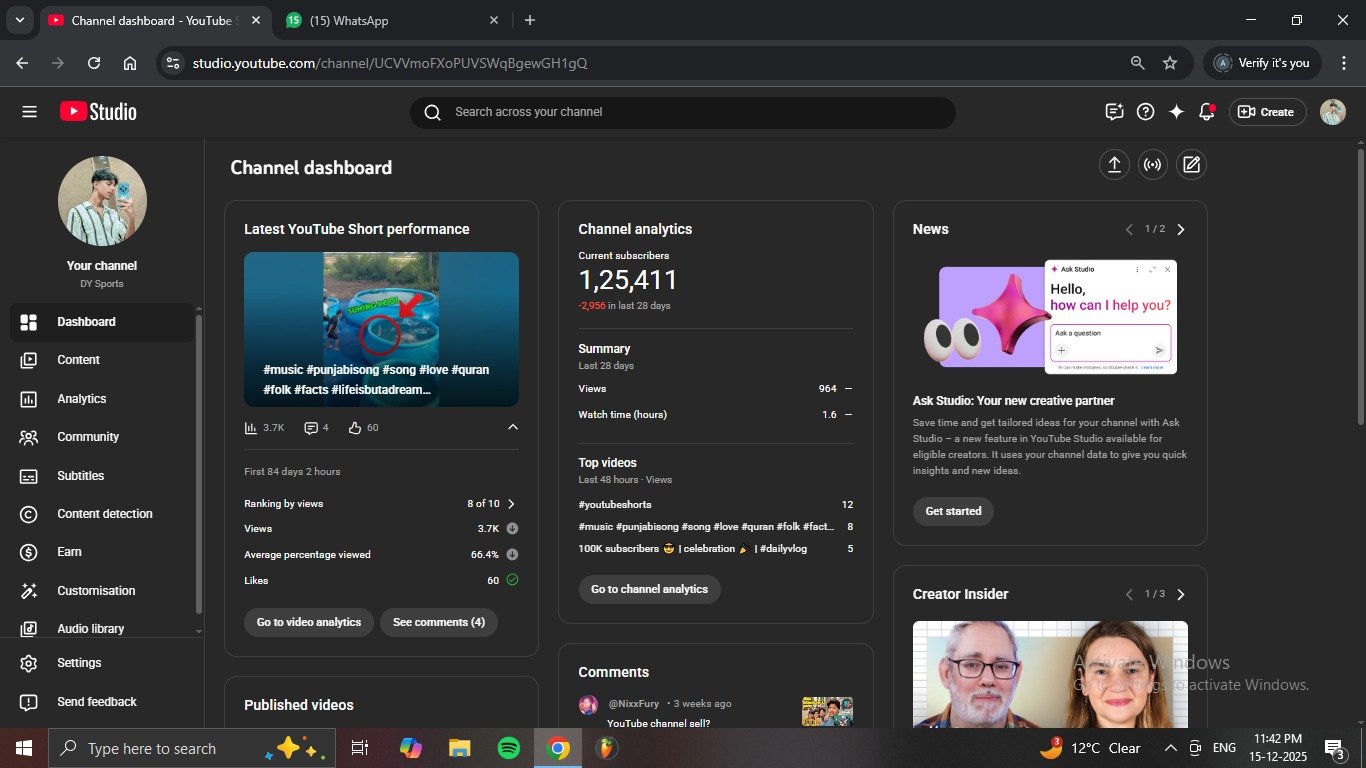This screenshot has width=1366, height=768.
Task: Launch Spotify from the taskbar
Action: [509, 748]
